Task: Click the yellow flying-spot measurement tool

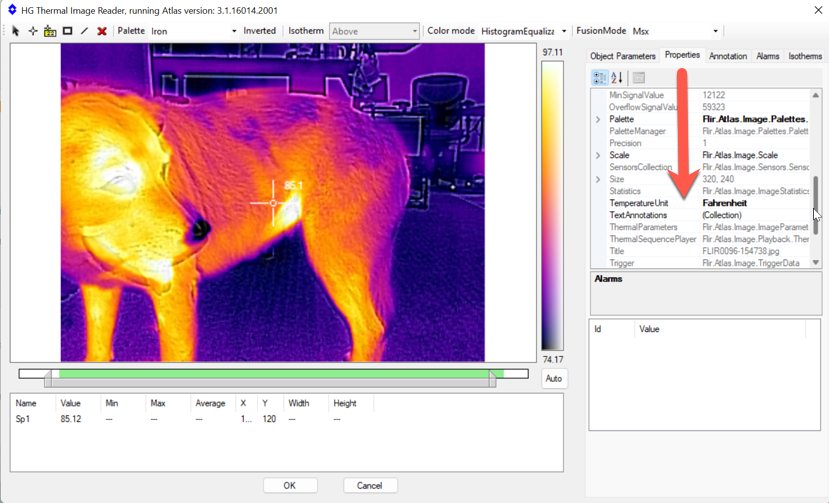Action: pyautogui.click(x=50, y=31)
